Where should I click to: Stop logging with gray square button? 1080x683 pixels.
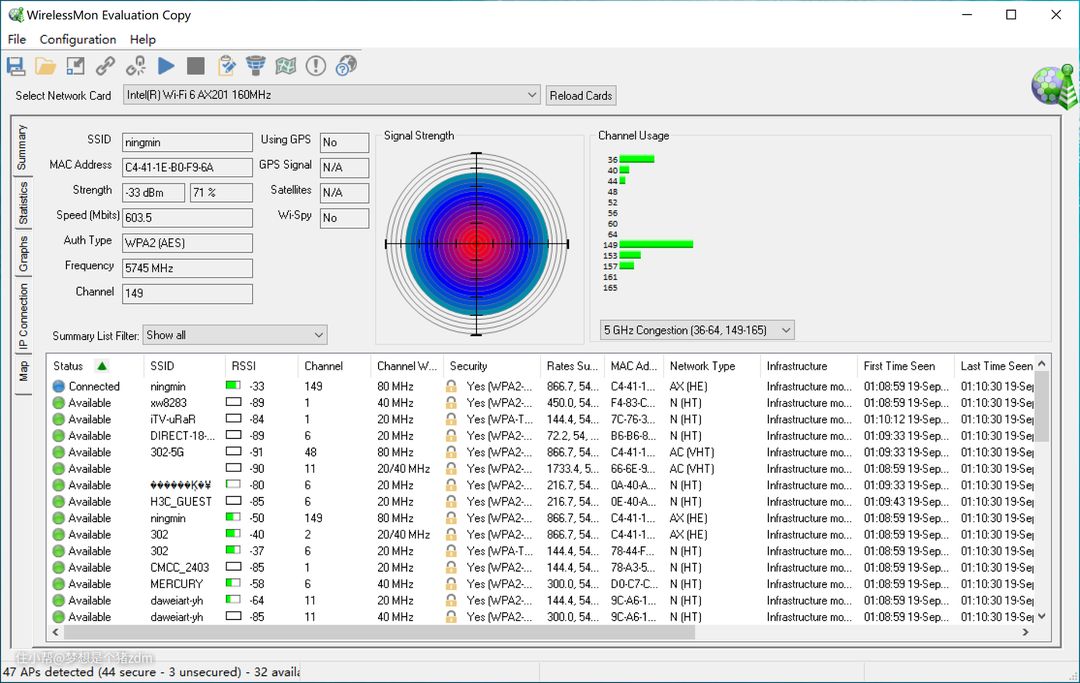tap(196, 66)
